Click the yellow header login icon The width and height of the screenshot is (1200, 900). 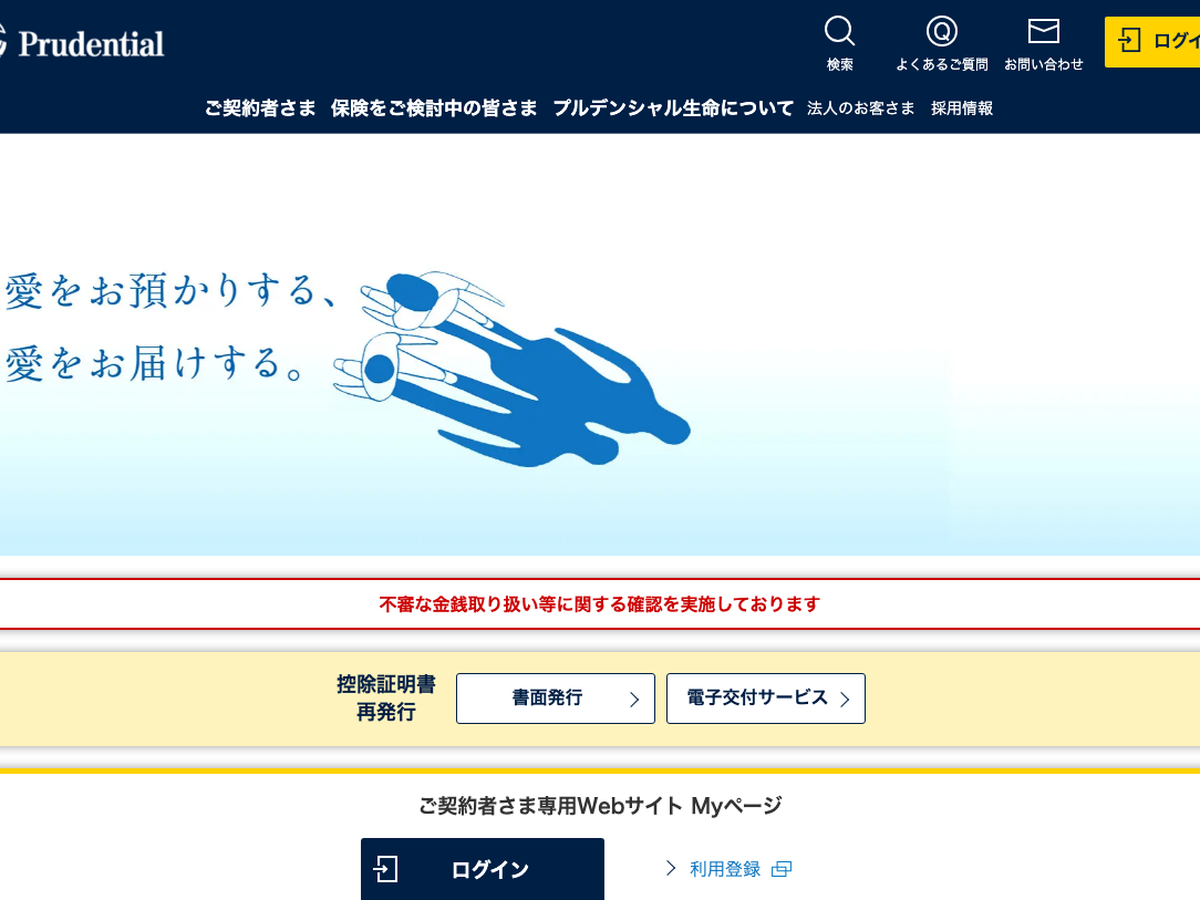point(1130,41)
